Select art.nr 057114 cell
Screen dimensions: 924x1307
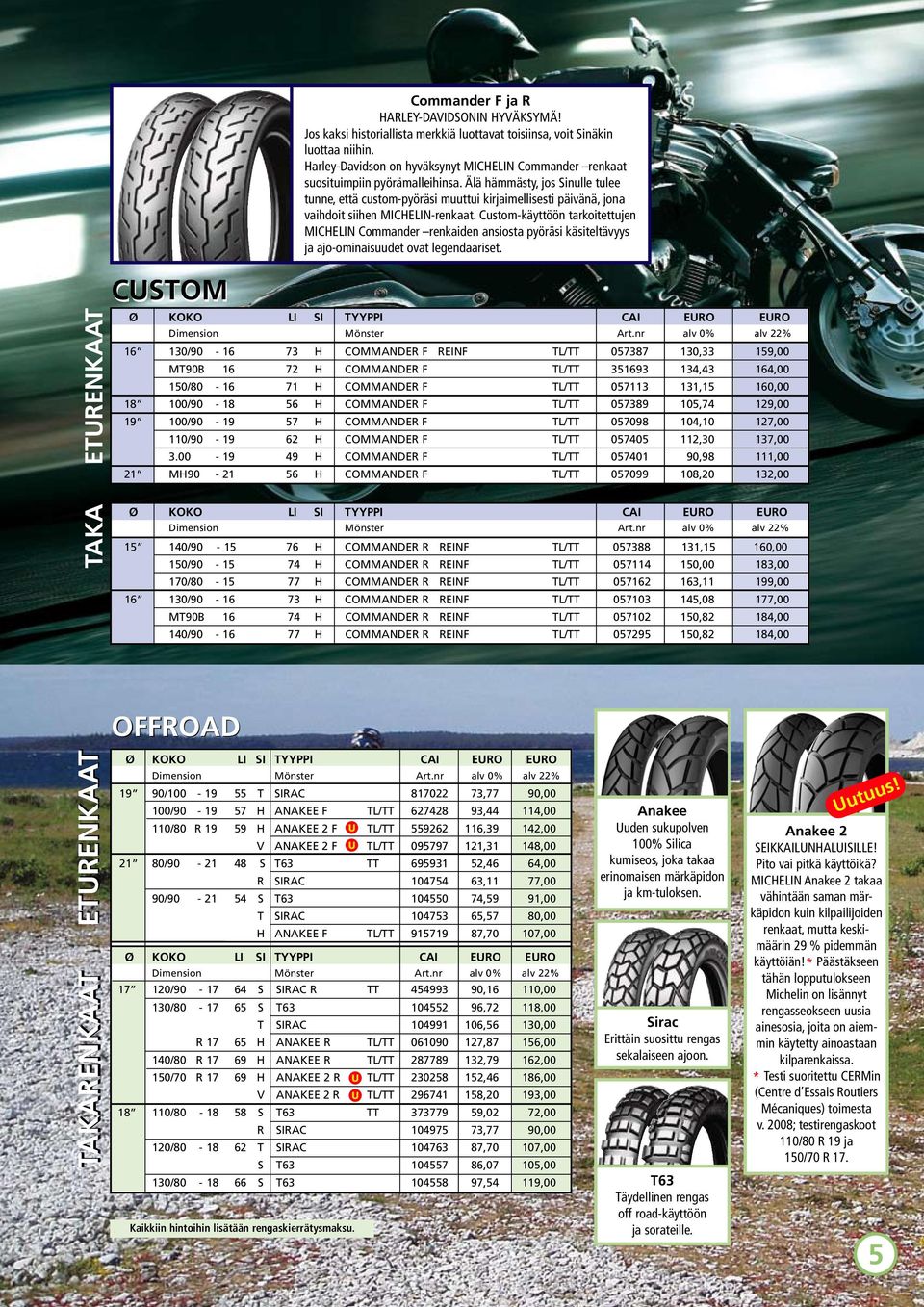(x=631, y=565)
